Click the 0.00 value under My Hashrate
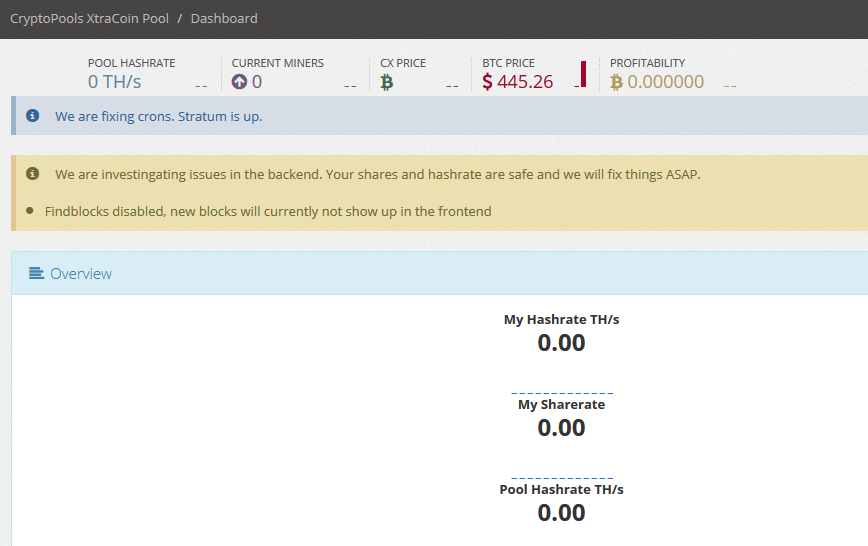 (x=561, y=343)
